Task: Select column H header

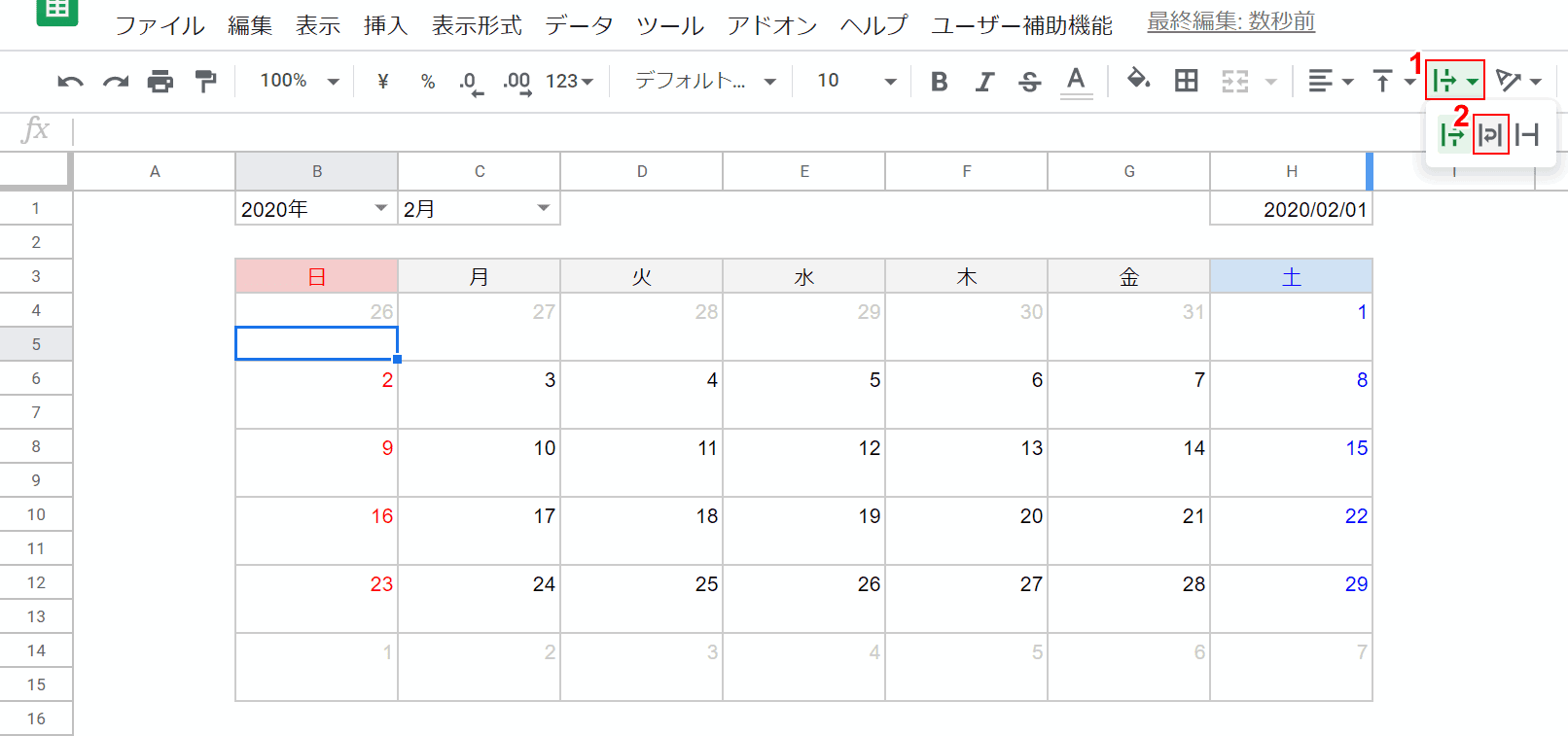Action: coord(1291,171)
